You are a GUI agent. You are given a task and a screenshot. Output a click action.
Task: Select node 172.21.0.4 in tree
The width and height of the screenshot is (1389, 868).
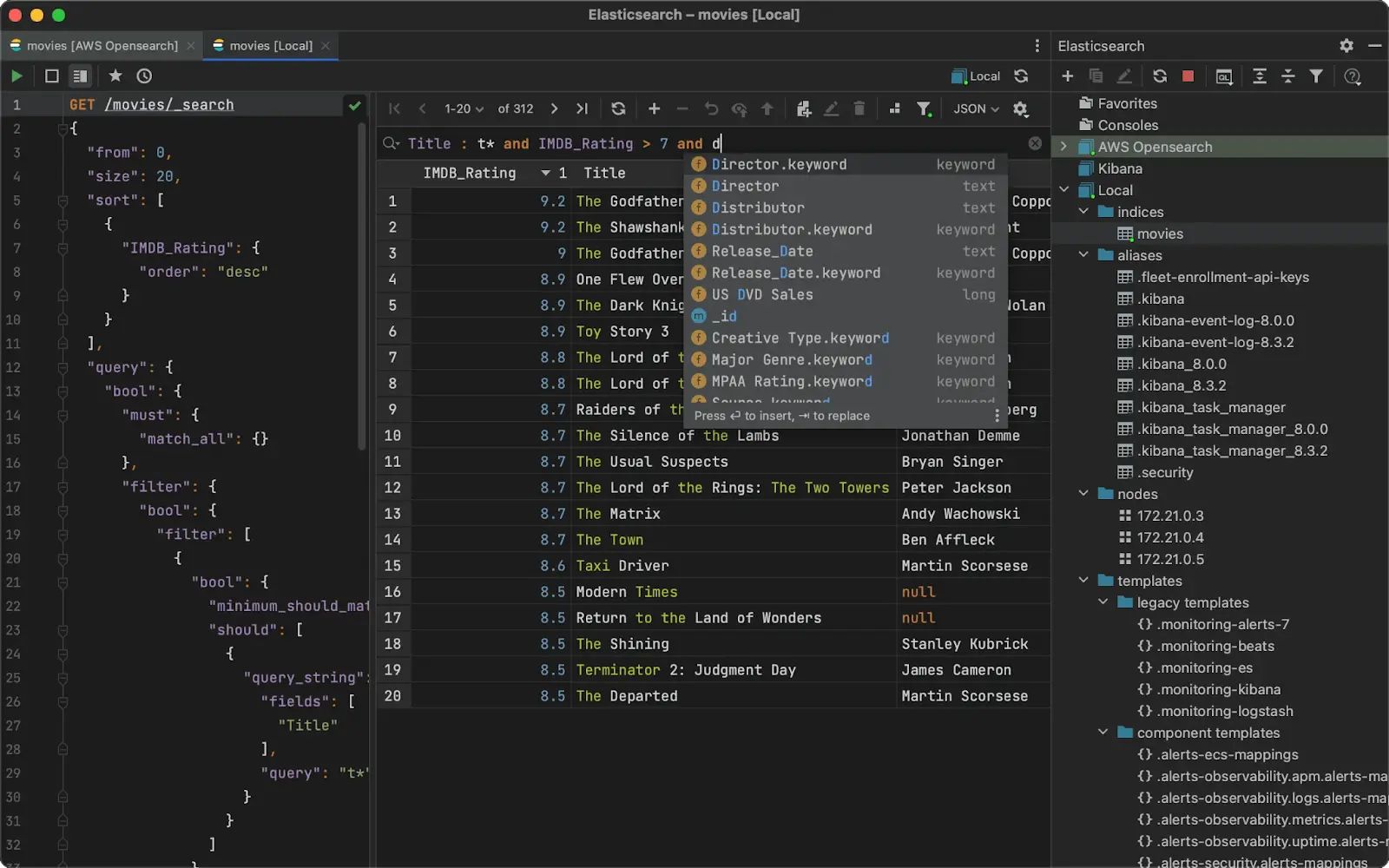[x=1170, y=537]
